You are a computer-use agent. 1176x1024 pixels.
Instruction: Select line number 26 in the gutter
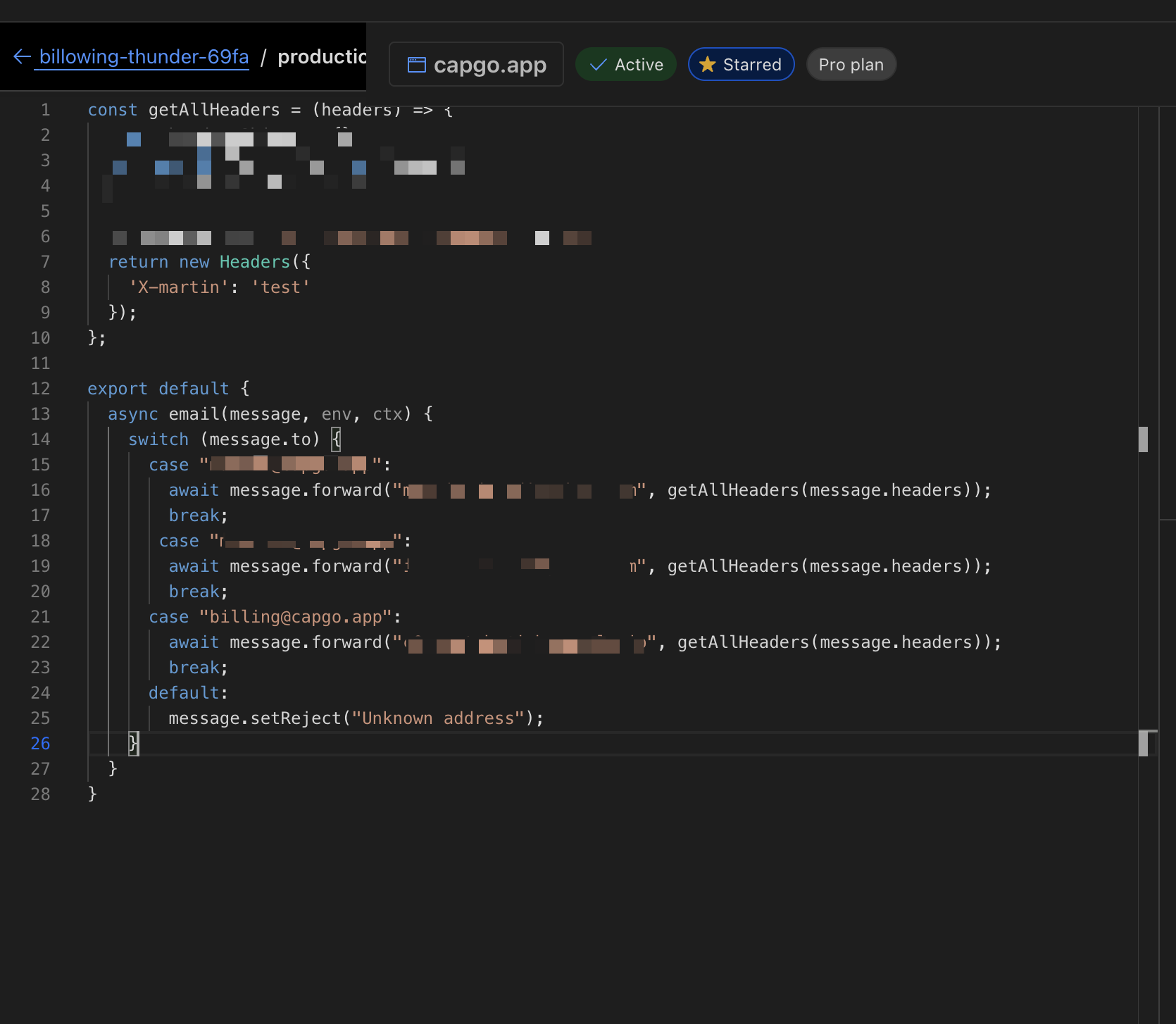click(41, 743)
